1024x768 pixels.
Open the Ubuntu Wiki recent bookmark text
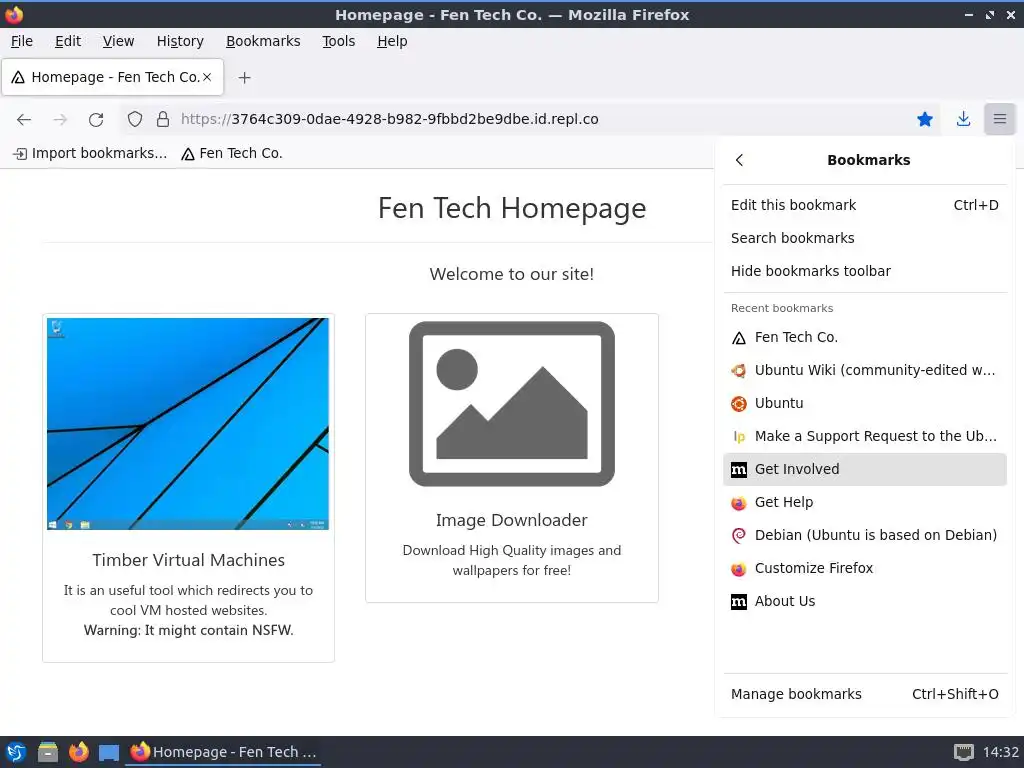pos(875,370)
